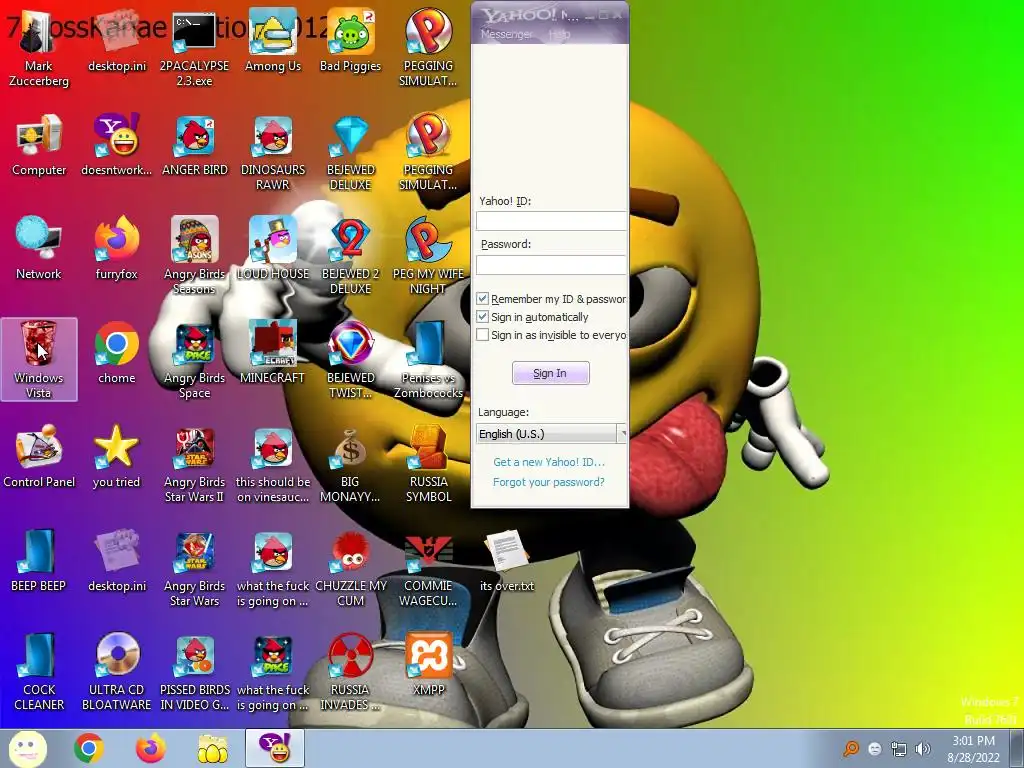Open the Messenger menu in Yahoo window

[x=506, y=34]
